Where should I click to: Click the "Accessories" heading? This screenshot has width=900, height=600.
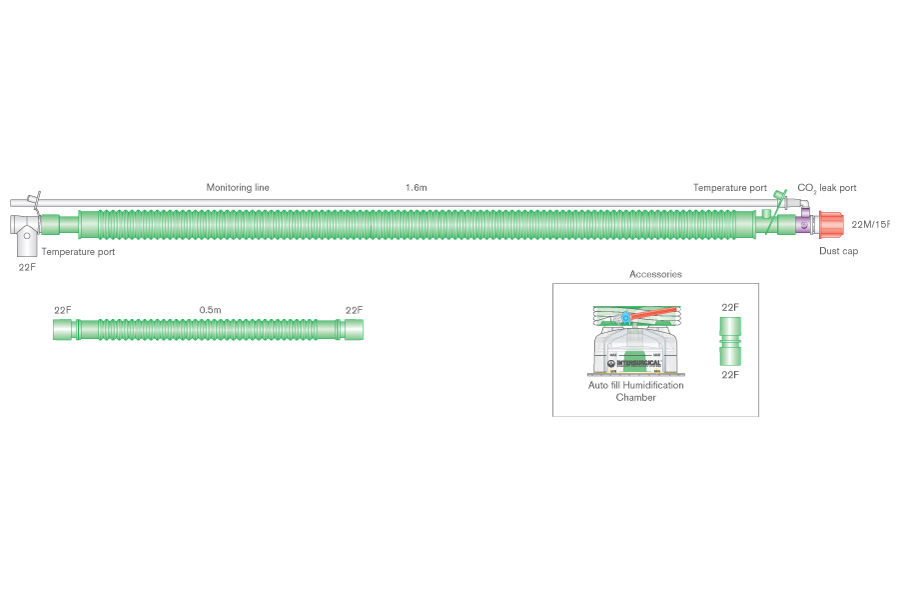point(655,273)
